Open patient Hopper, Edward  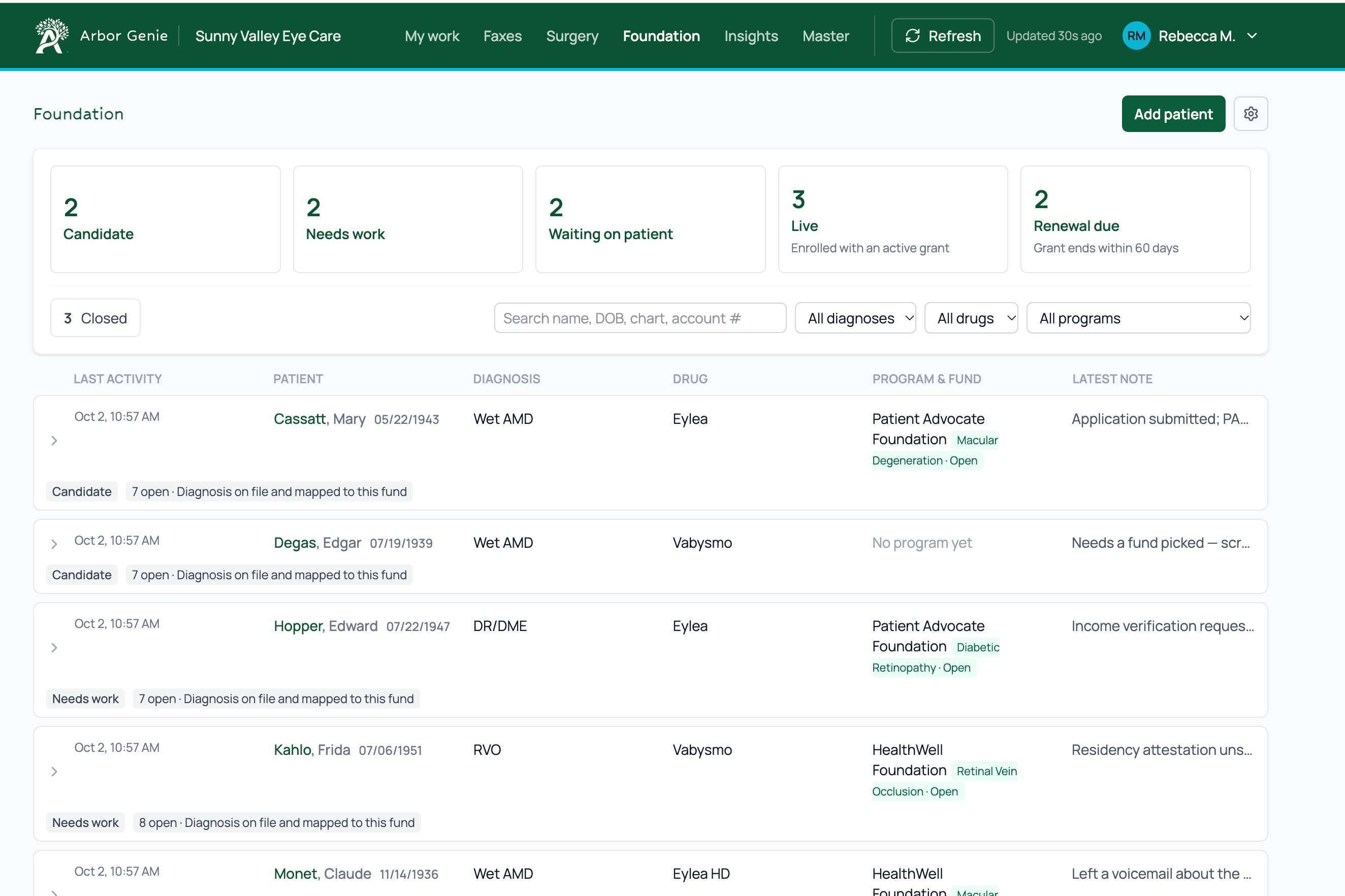(326, 626)
